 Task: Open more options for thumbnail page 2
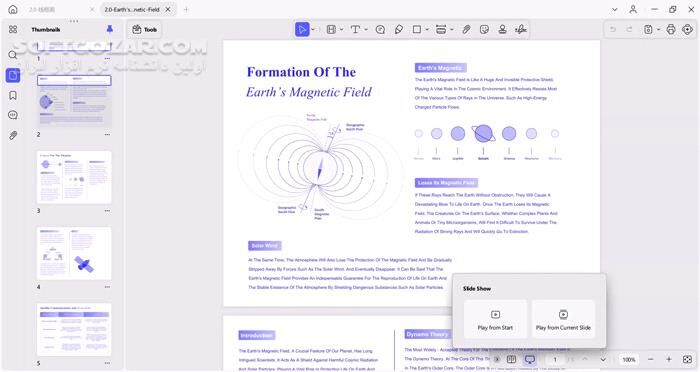point(107,134)
